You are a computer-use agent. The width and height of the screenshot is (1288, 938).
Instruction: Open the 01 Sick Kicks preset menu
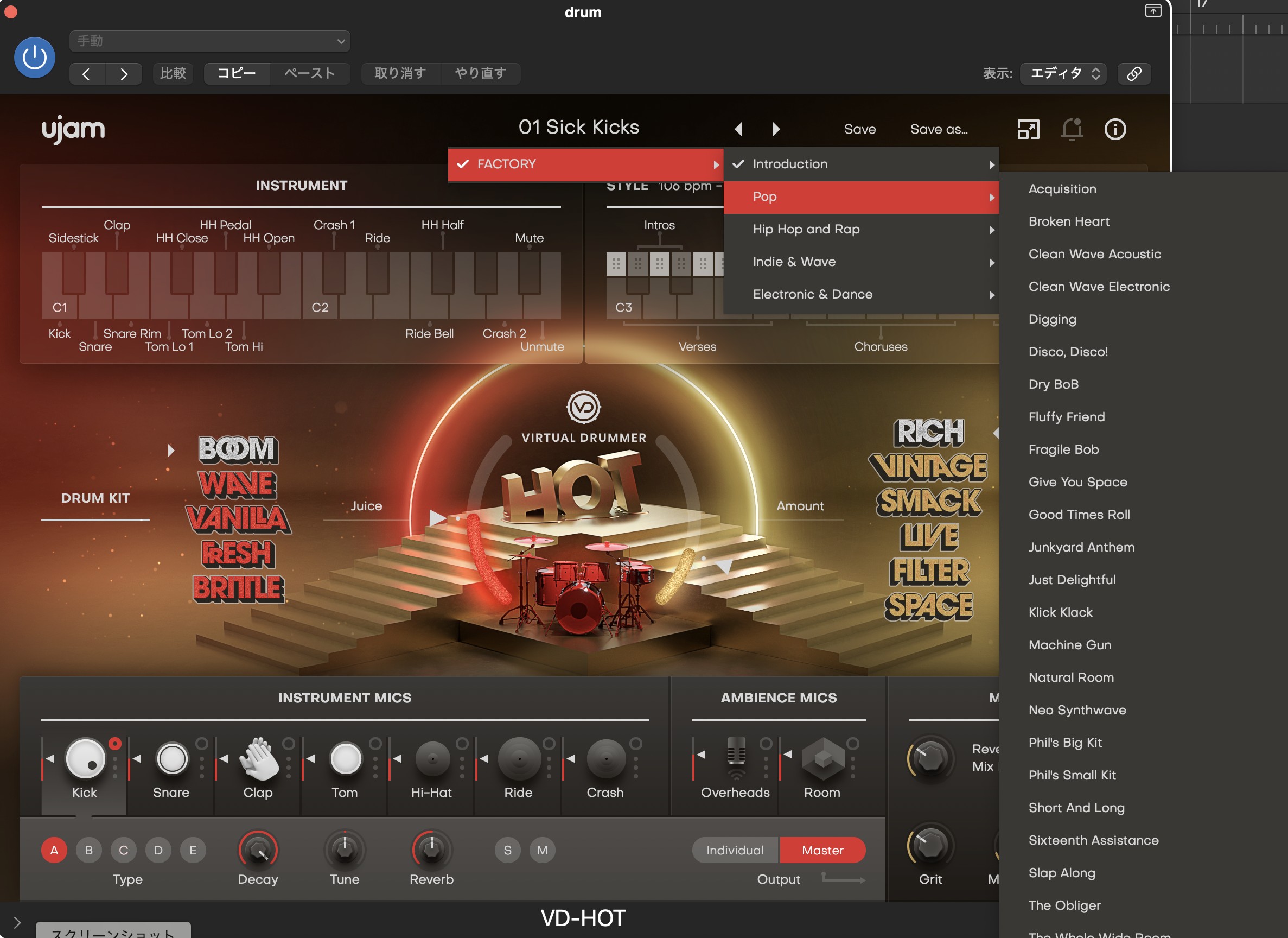[x=579, y=127]
